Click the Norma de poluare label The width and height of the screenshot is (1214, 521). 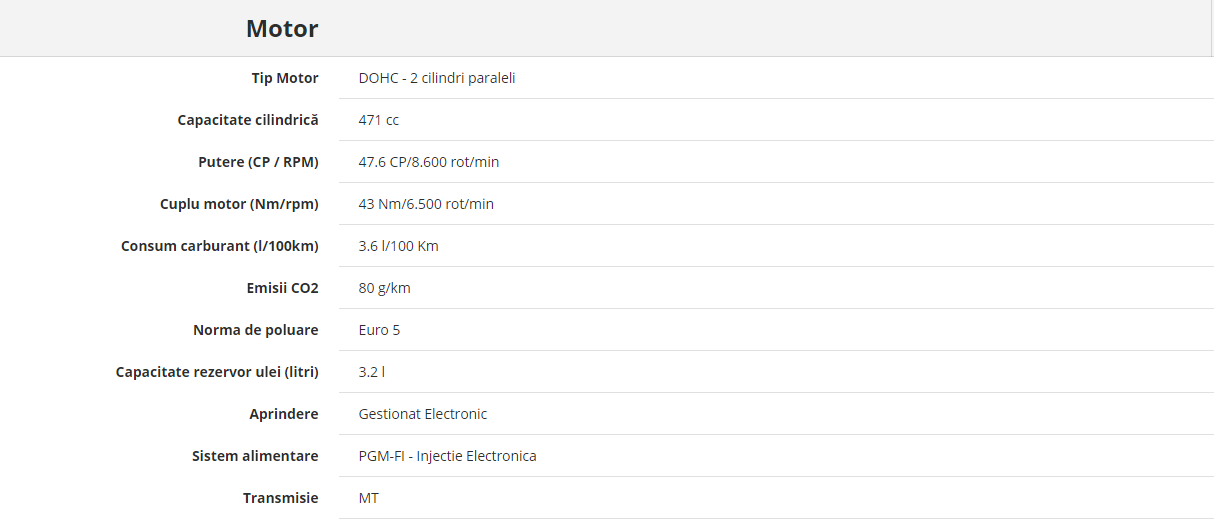tap(256, 330)
